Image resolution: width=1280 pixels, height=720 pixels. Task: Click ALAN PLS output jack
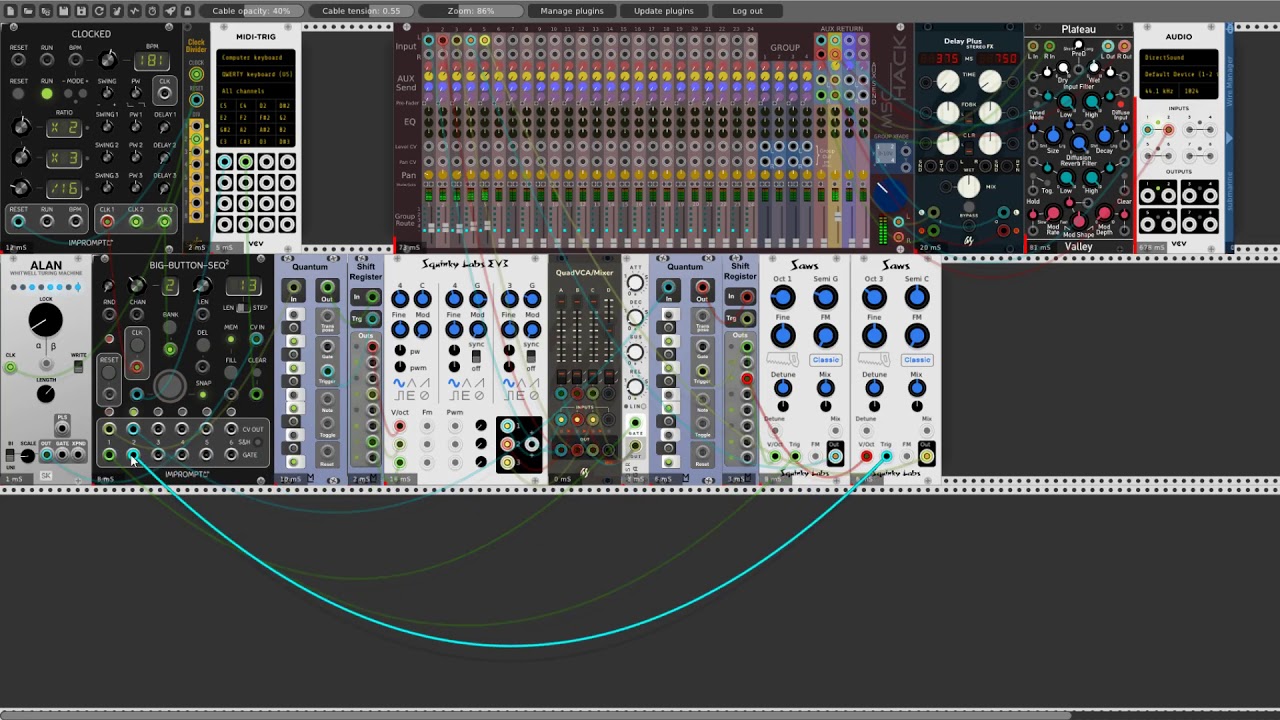coord(62,429)
